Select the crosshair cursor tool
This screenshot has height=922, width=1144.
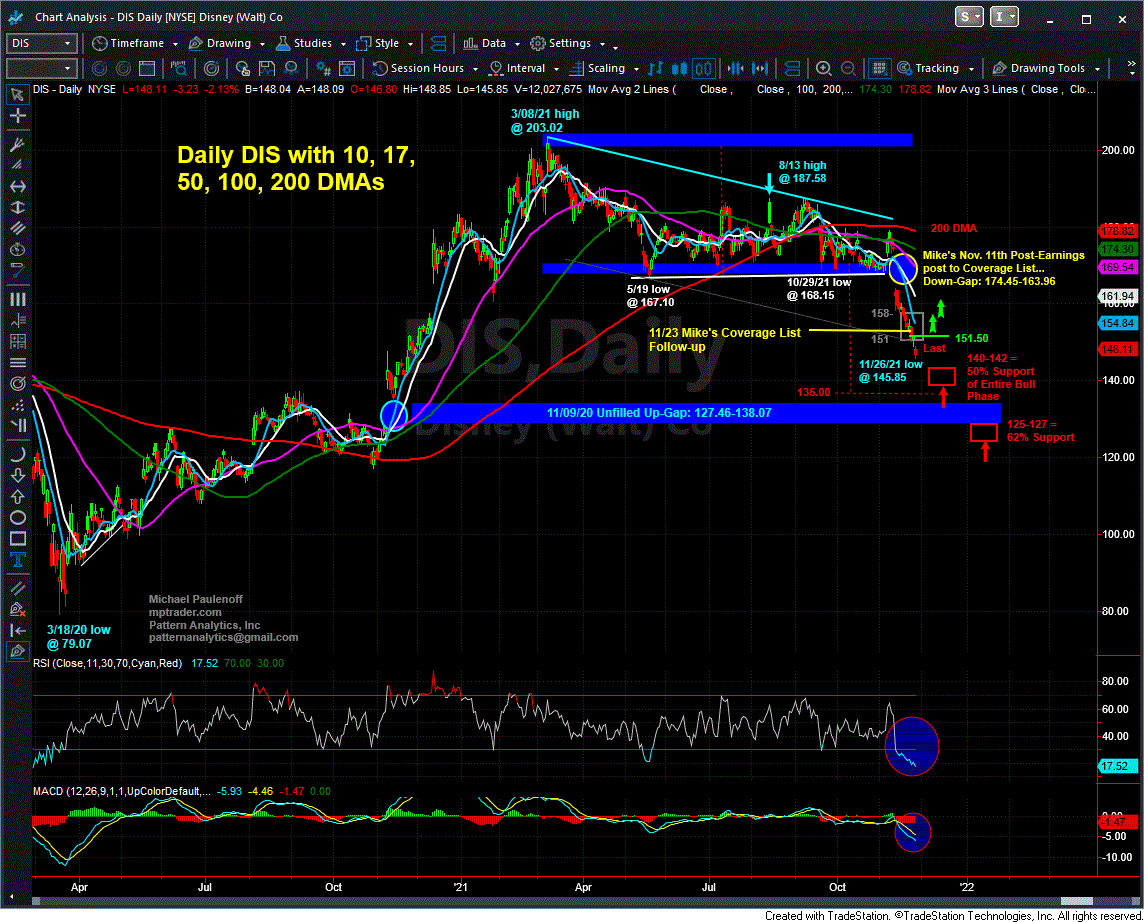(x=17, y=115)
